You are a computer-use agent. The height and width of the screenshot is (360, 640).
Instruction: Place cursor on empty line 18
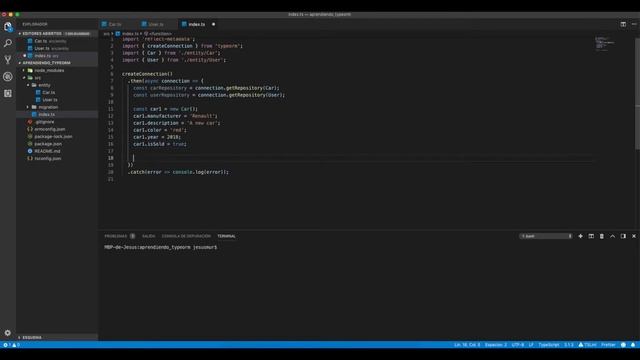(x=359, y=158)
